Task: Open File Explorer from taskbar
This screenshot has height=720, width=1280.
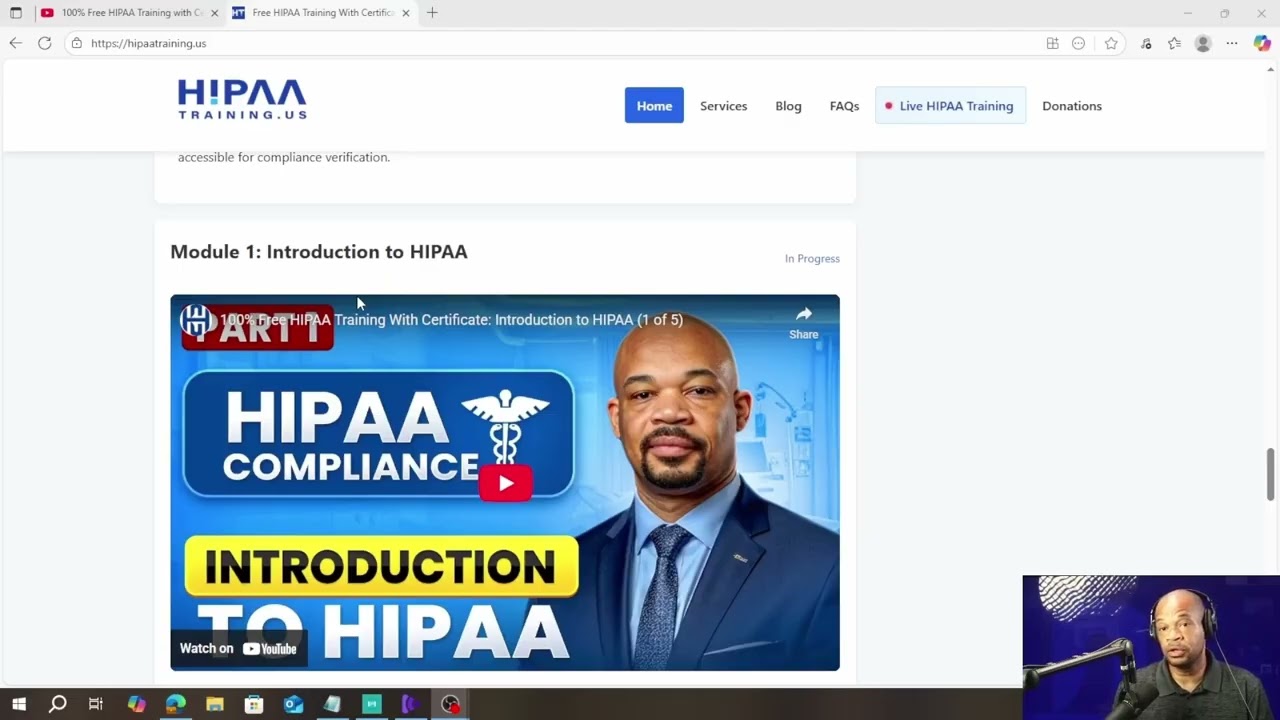Action: coord(214,704)
